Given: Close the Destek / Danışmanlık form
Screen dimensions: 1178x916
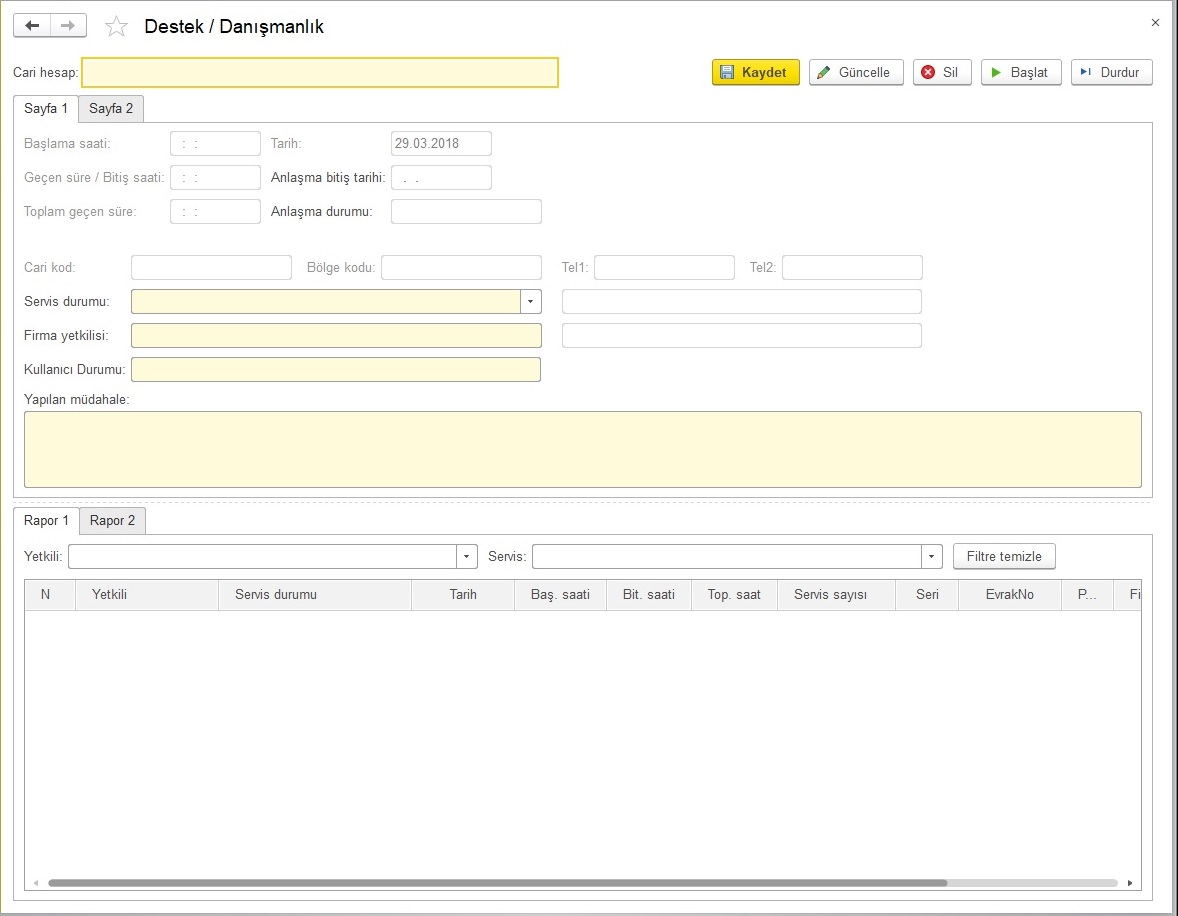Looking at the screenshot, I should point(1155,22).
